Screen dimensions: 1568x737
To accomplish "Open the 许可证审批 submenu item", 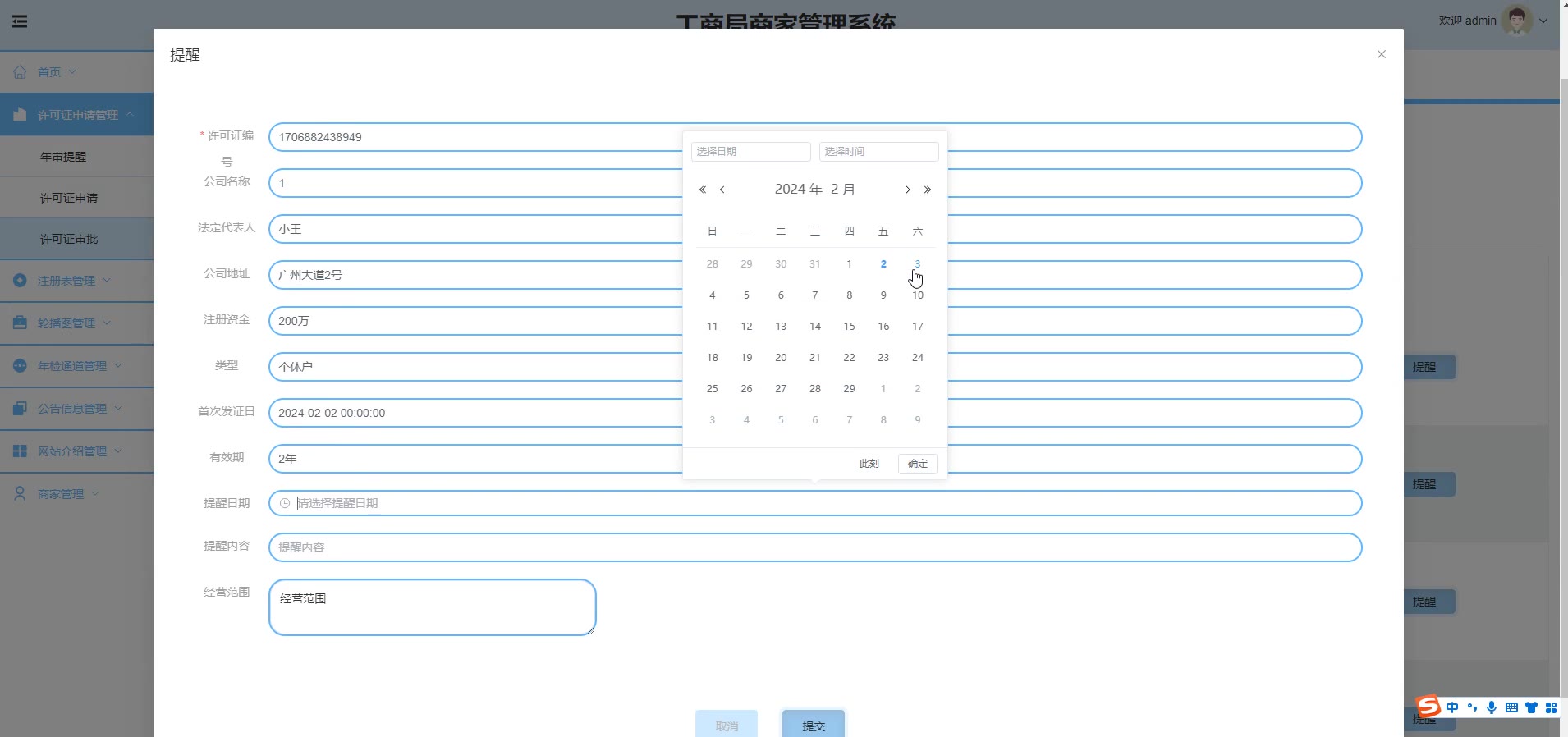I will (69, 239).
